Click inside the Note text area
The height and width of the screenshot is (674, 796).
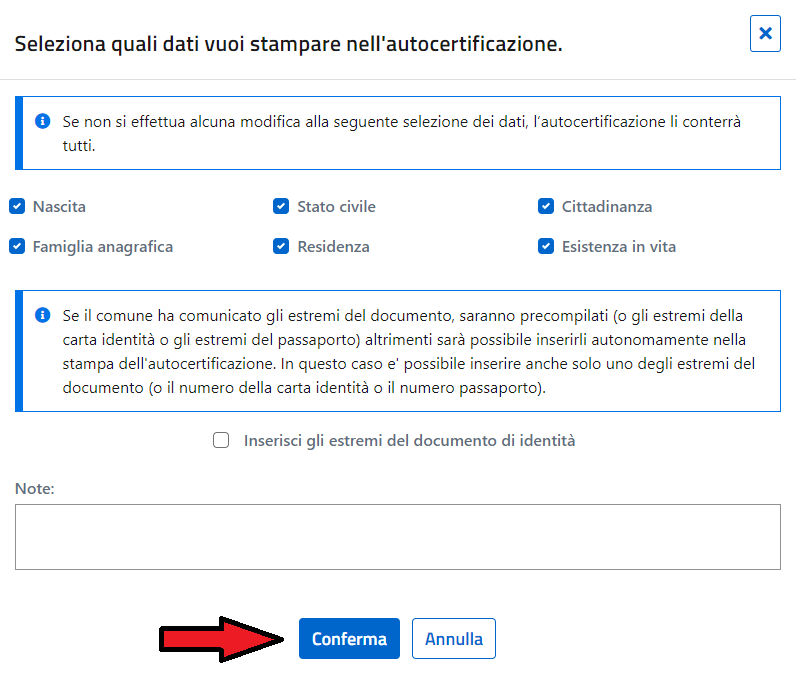coord(398,537)
